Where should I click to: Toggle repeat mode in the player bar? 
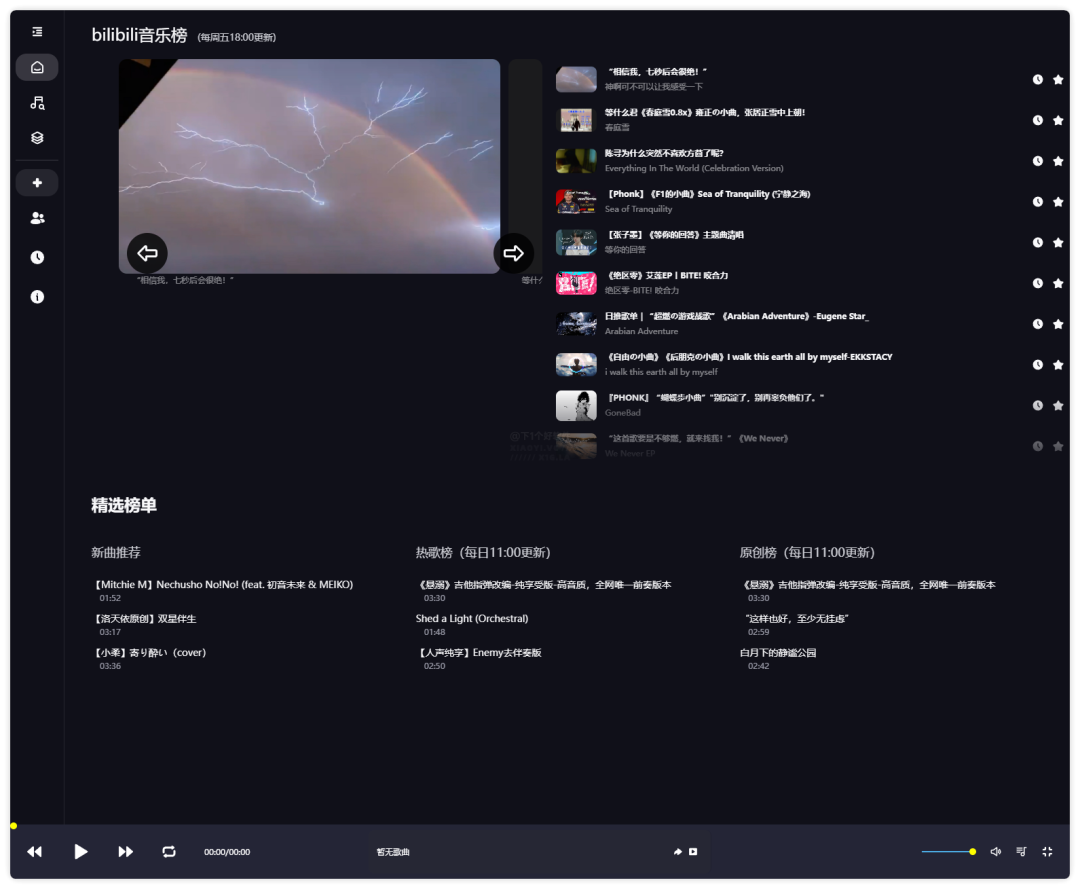click(169, 851)
